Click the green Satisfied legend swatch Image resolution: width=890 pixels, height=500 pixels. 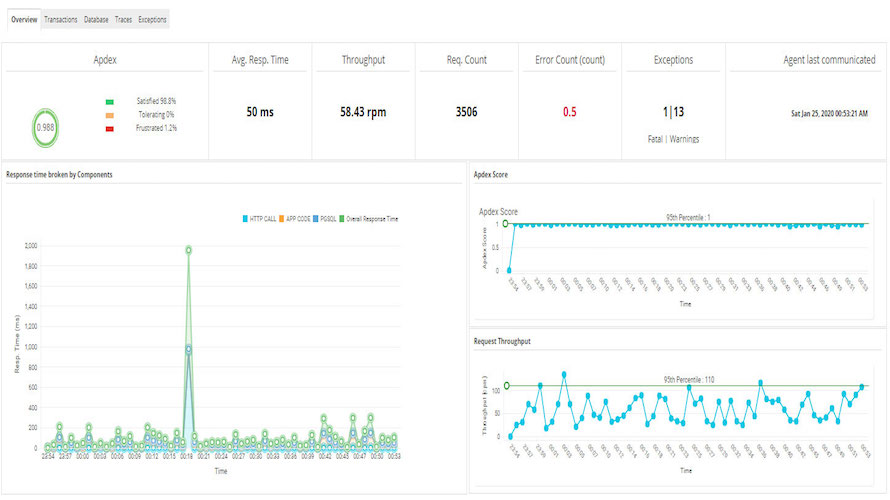point(109,101)
